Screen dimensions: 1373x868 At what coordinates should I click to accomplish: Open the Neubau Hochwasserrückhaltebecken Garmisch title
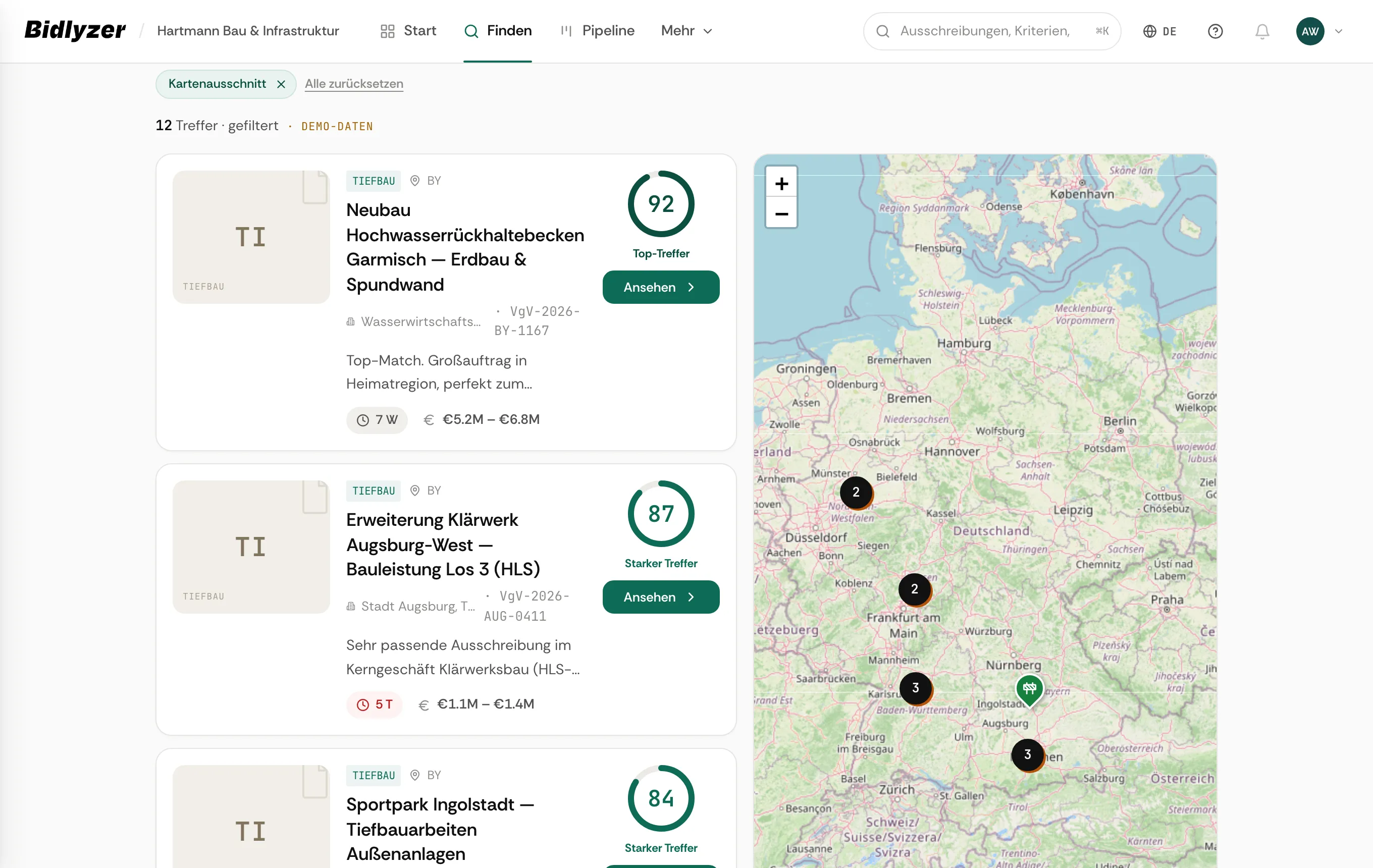pyautogui.click(x=465, y=247)
